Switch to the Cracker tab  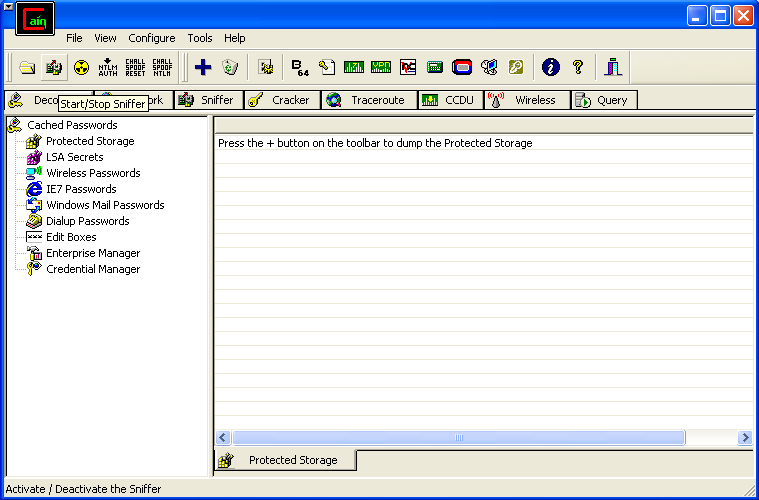click(x=282, y=100)
